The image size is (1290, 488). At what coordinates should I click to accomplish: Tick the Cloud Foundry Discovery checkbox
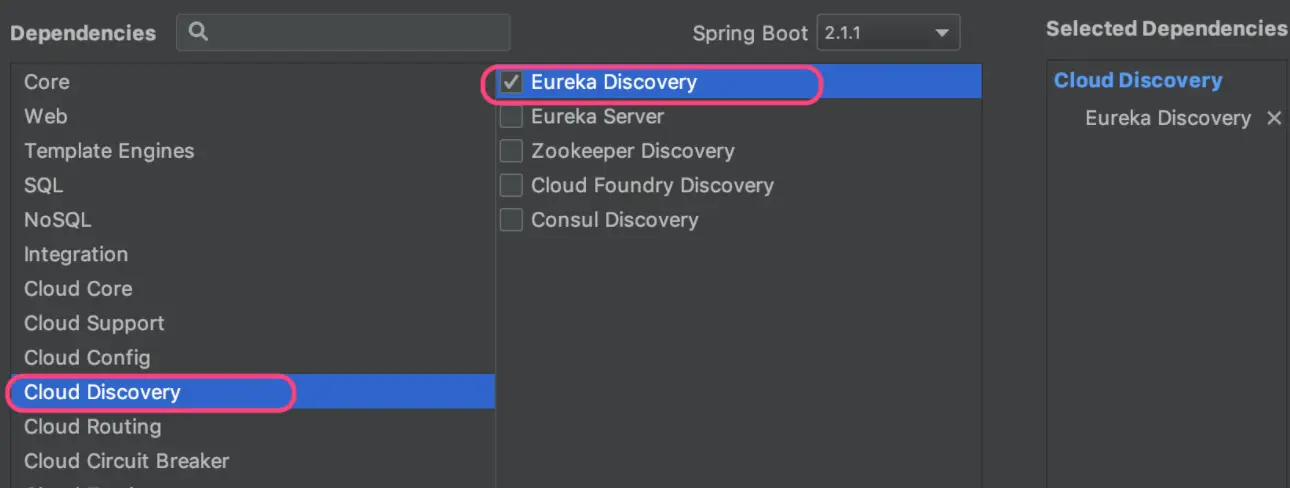click(x=511, y=186)
